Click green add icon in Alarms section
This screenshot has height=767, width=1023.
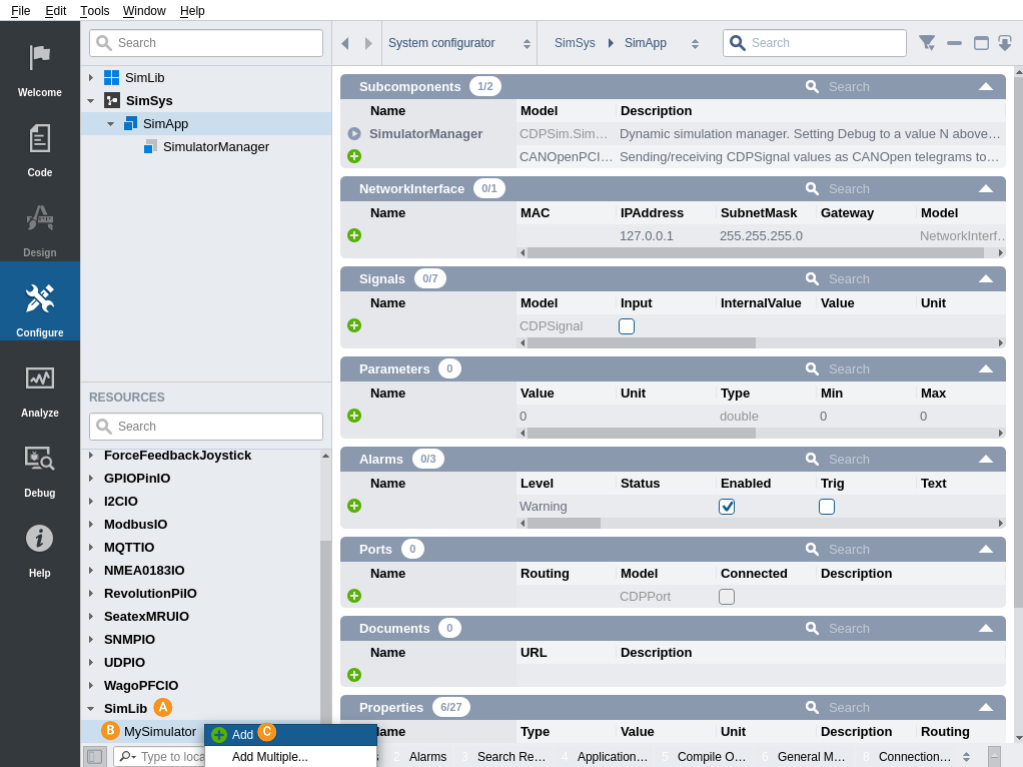click(x=354, y=506)
